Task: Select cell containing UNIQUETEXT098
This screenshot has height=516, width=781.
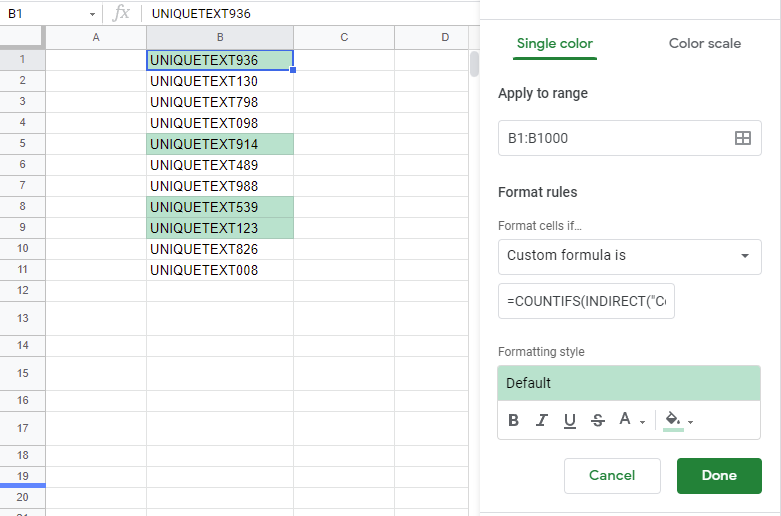Action: pyautogui.click(x=220, y=123)
